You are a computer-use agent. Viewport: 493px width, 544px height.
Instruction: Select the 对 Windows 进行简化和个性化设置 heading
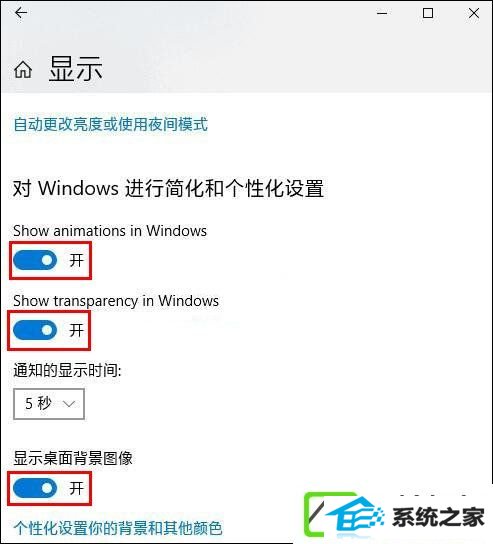click(x=168, y=188)
